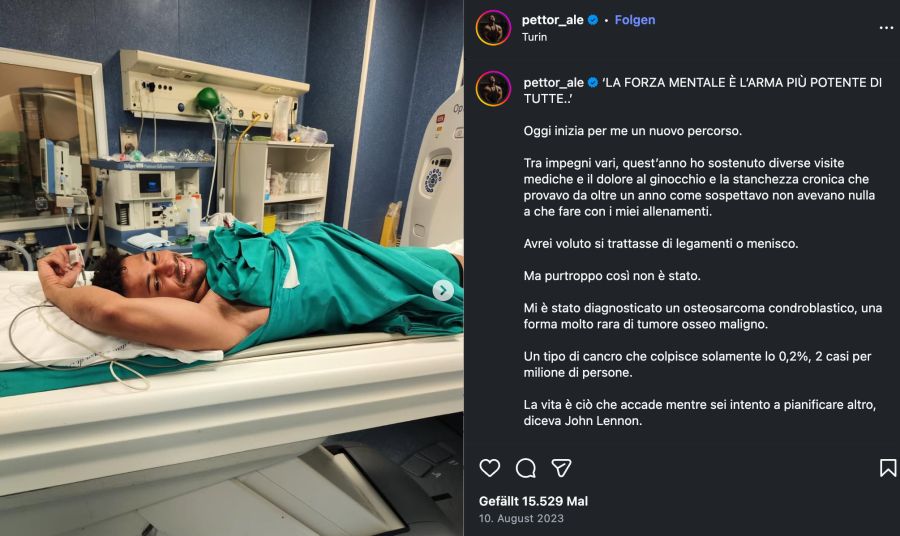Image resolution: width=900 pixels, height=536 pixels.
Task: Click the pettor_ale username in the header
Action: [x=552, y=20]
